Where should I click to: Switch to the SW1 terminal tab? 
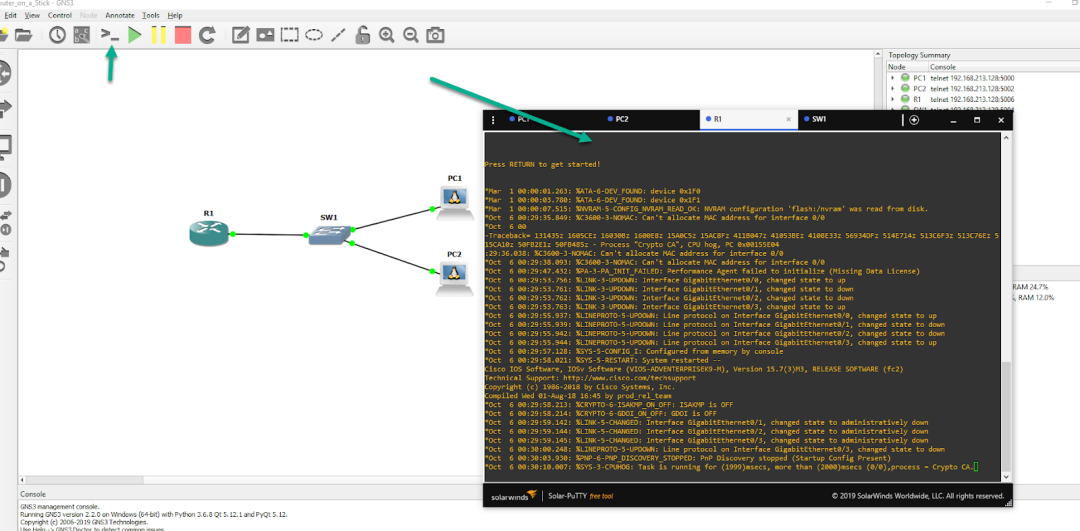coord(818,119)
